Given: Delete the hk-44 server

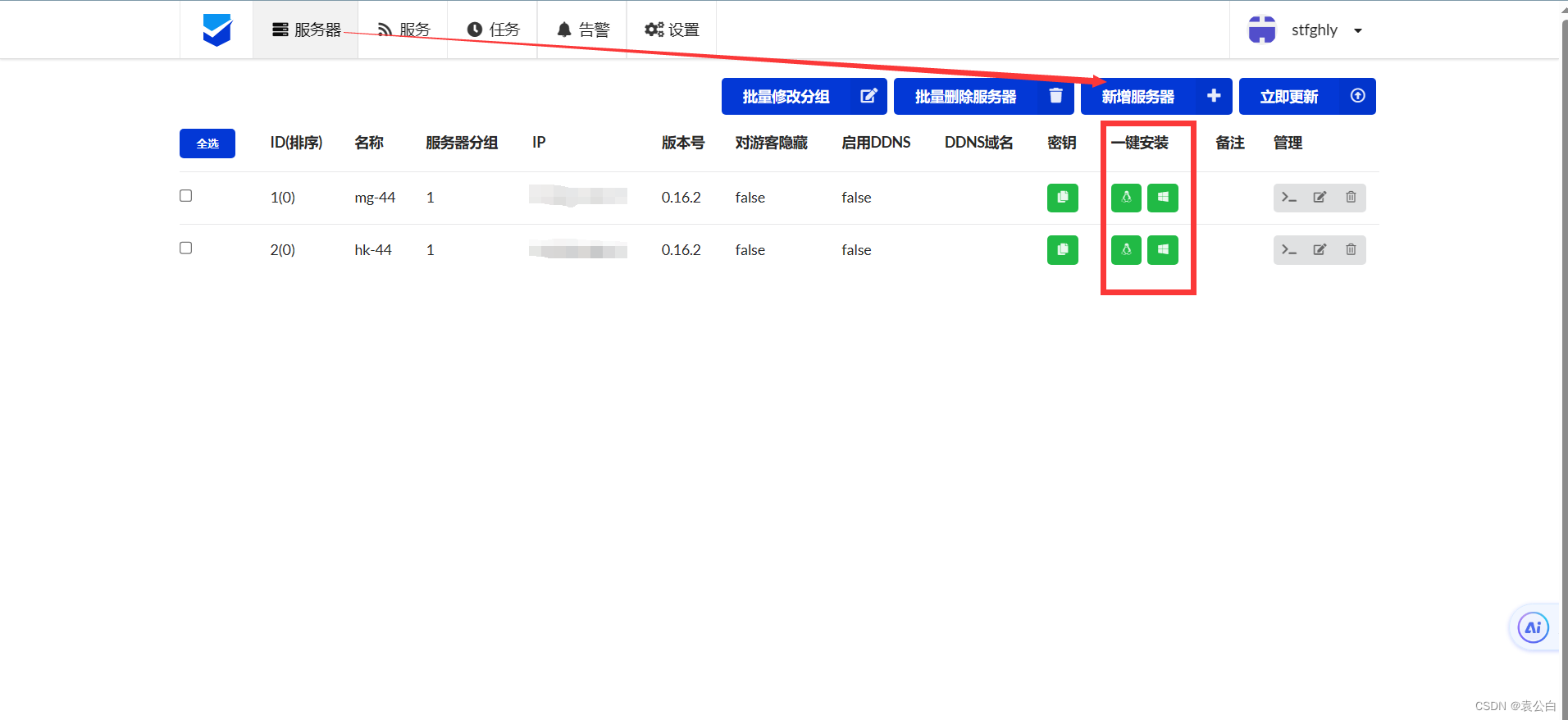Looking at the screenshot, I should pos(1351,250).
